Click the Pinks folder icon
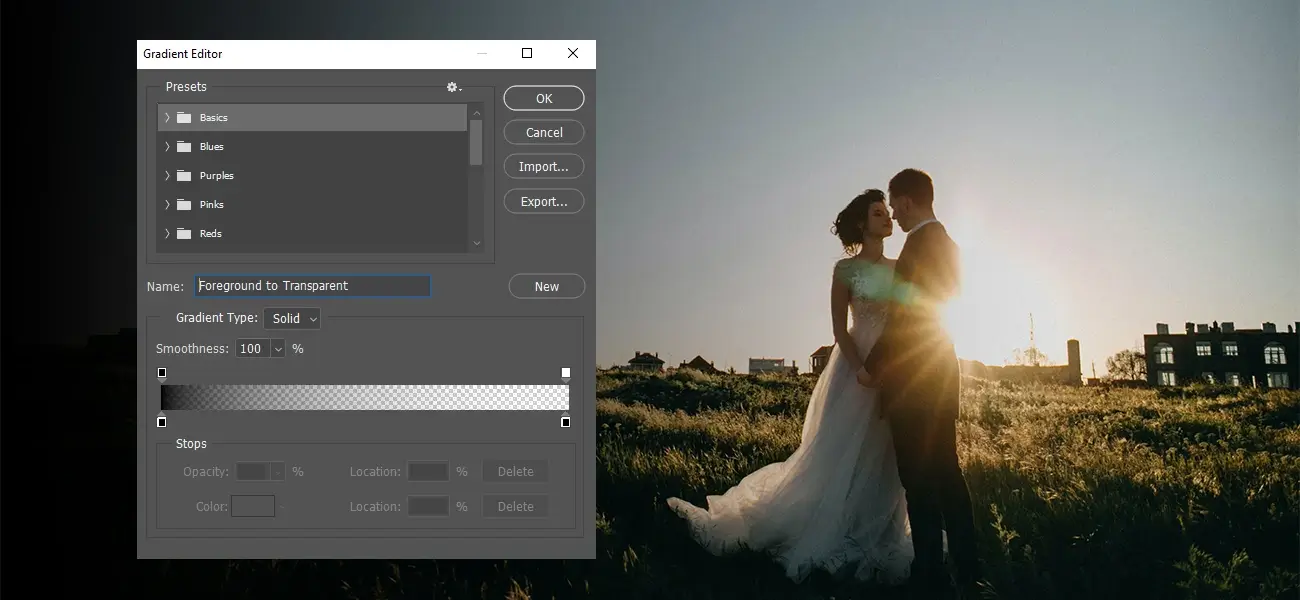Viewport: 1300px width, 600px height. 184,204
